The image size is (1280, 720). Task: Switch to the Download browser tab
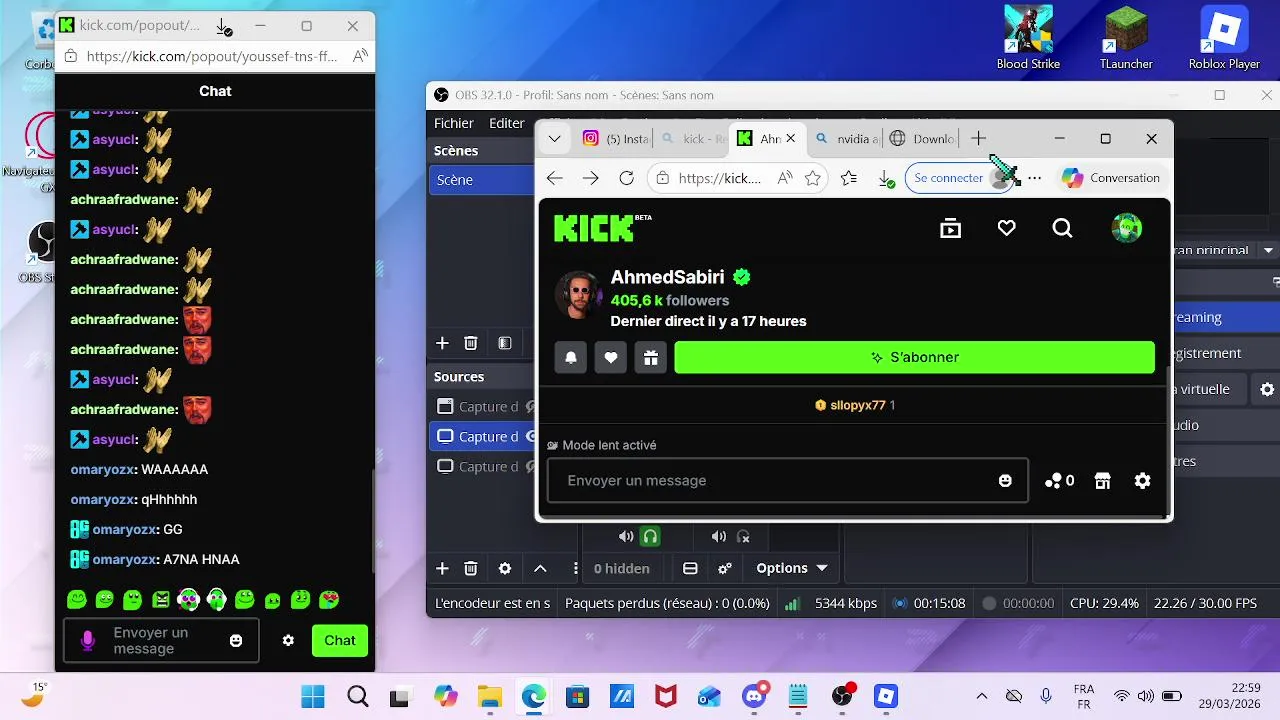(x=922, y=139)
